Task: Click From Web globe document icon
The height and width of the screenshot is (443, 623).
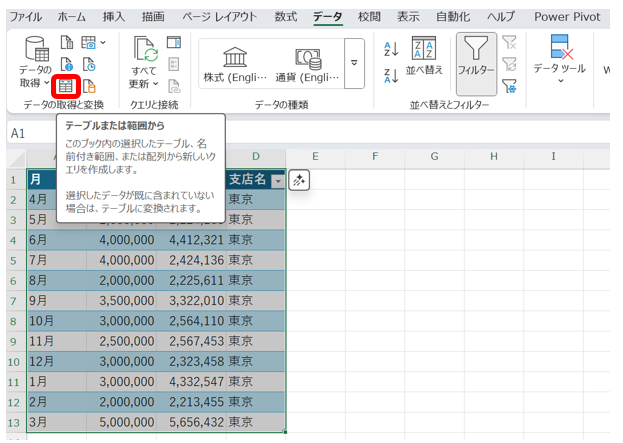Action: (67, 64)
